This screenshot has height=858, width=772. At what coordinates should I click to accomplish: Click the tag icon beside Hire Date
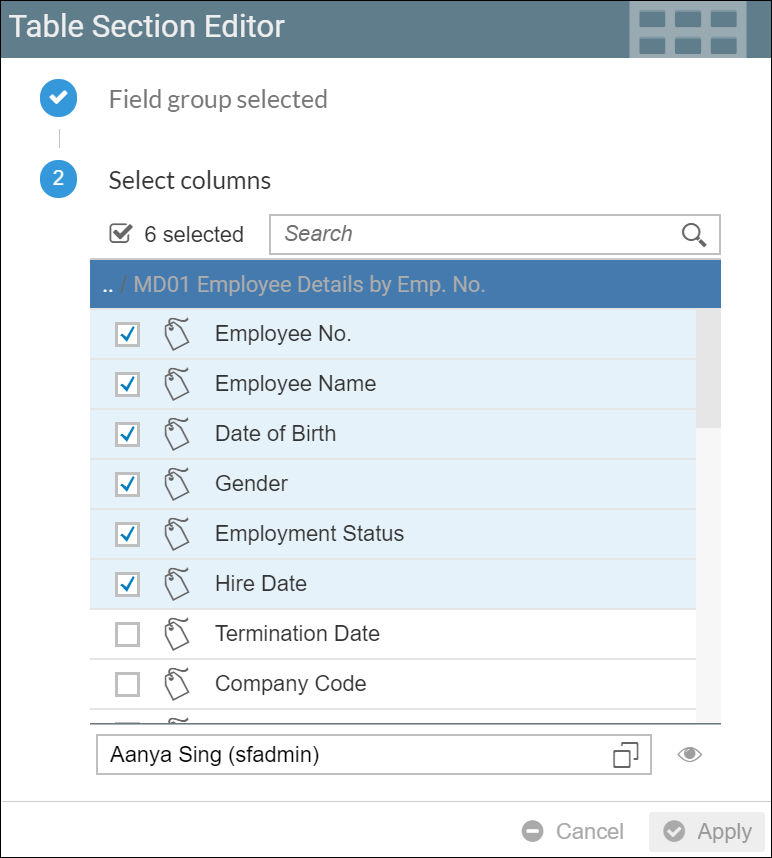click(177, 584)
